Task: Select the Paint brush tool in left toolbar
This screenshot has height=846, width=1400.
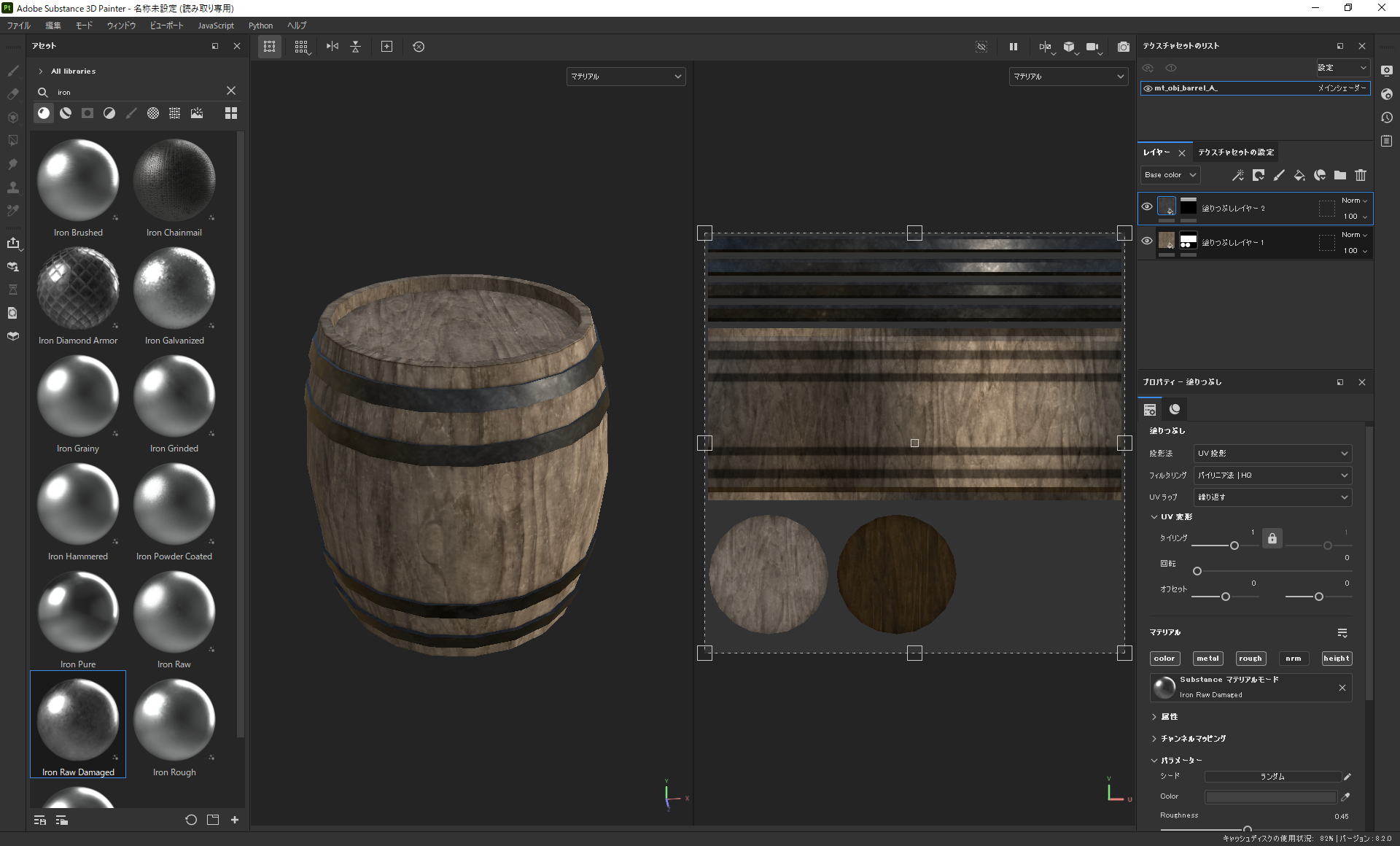Action: tap(13, 71)
